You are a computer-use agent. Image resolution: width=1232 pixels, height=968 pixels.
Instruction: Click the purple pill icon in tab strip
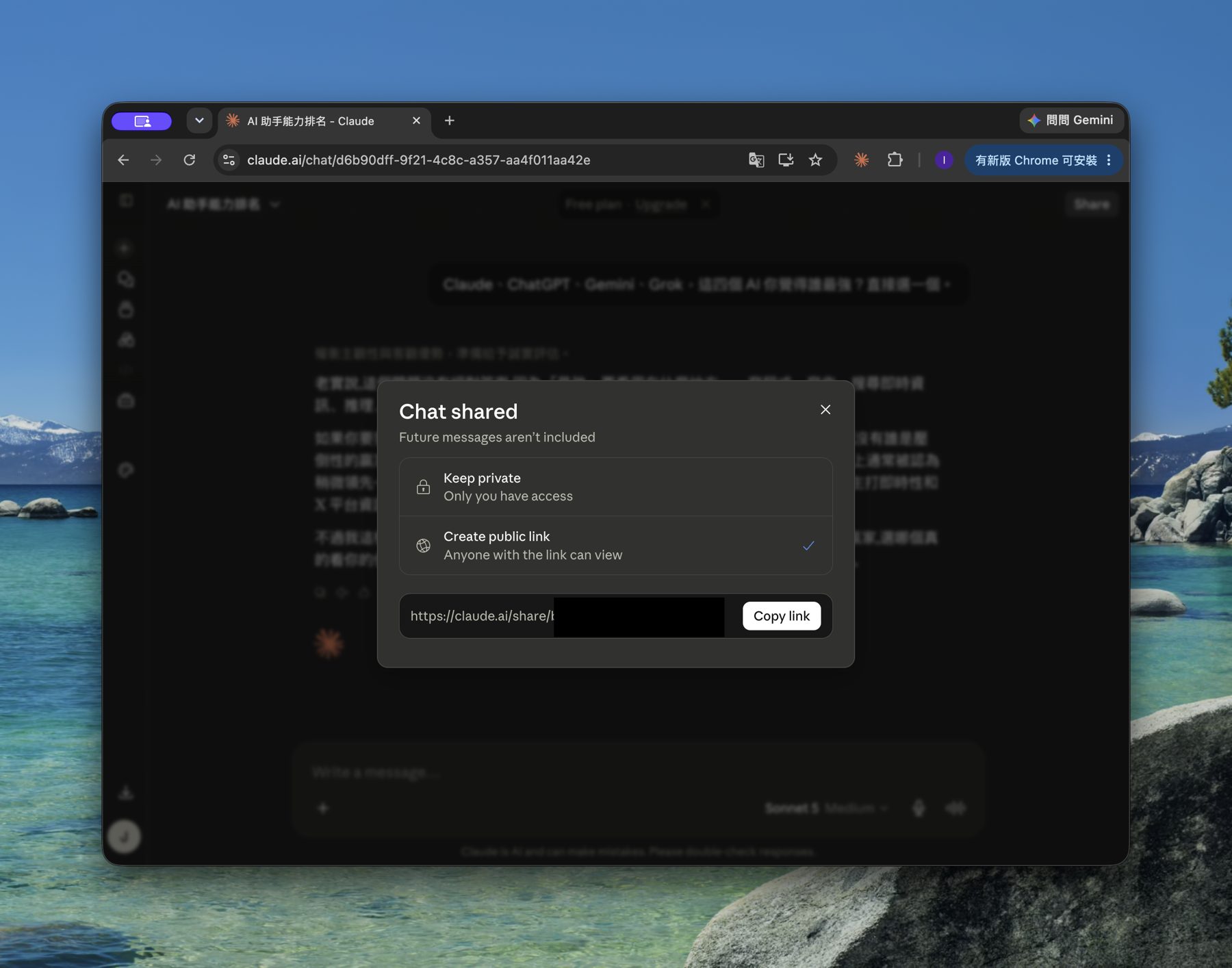142,121
